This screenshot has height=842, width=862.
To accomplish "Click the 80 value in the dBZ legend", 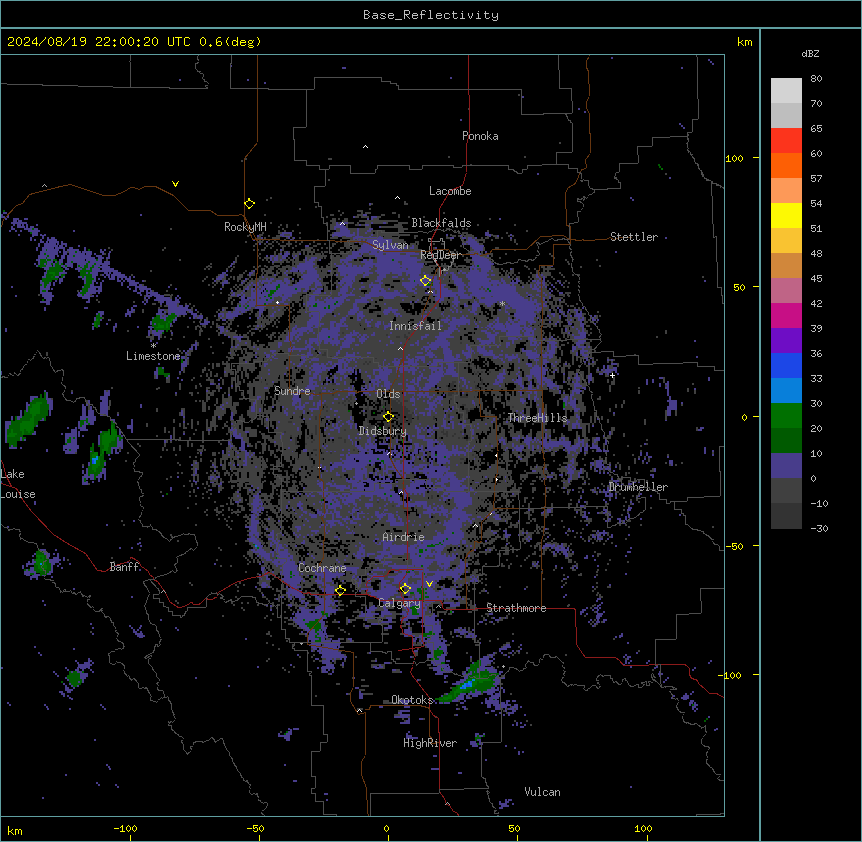I will (x=816, y=79).
